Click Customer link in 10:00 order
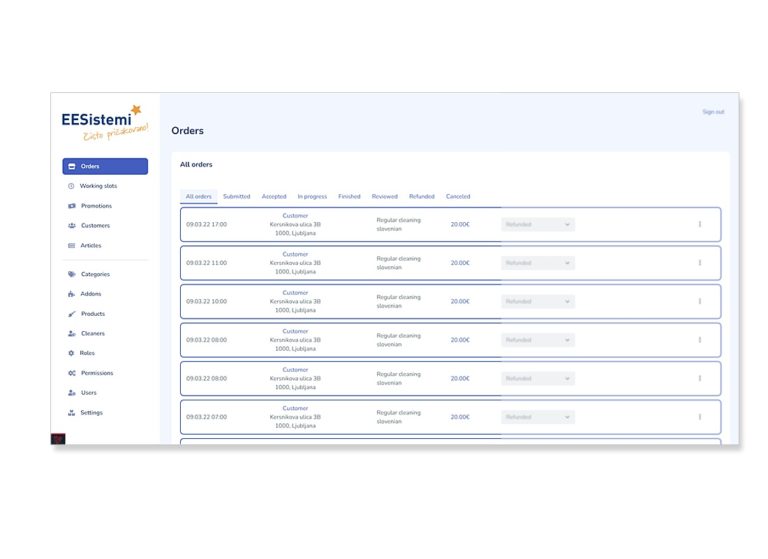Image resolution: width=768 pixels, height=559 pixels. 295,292
